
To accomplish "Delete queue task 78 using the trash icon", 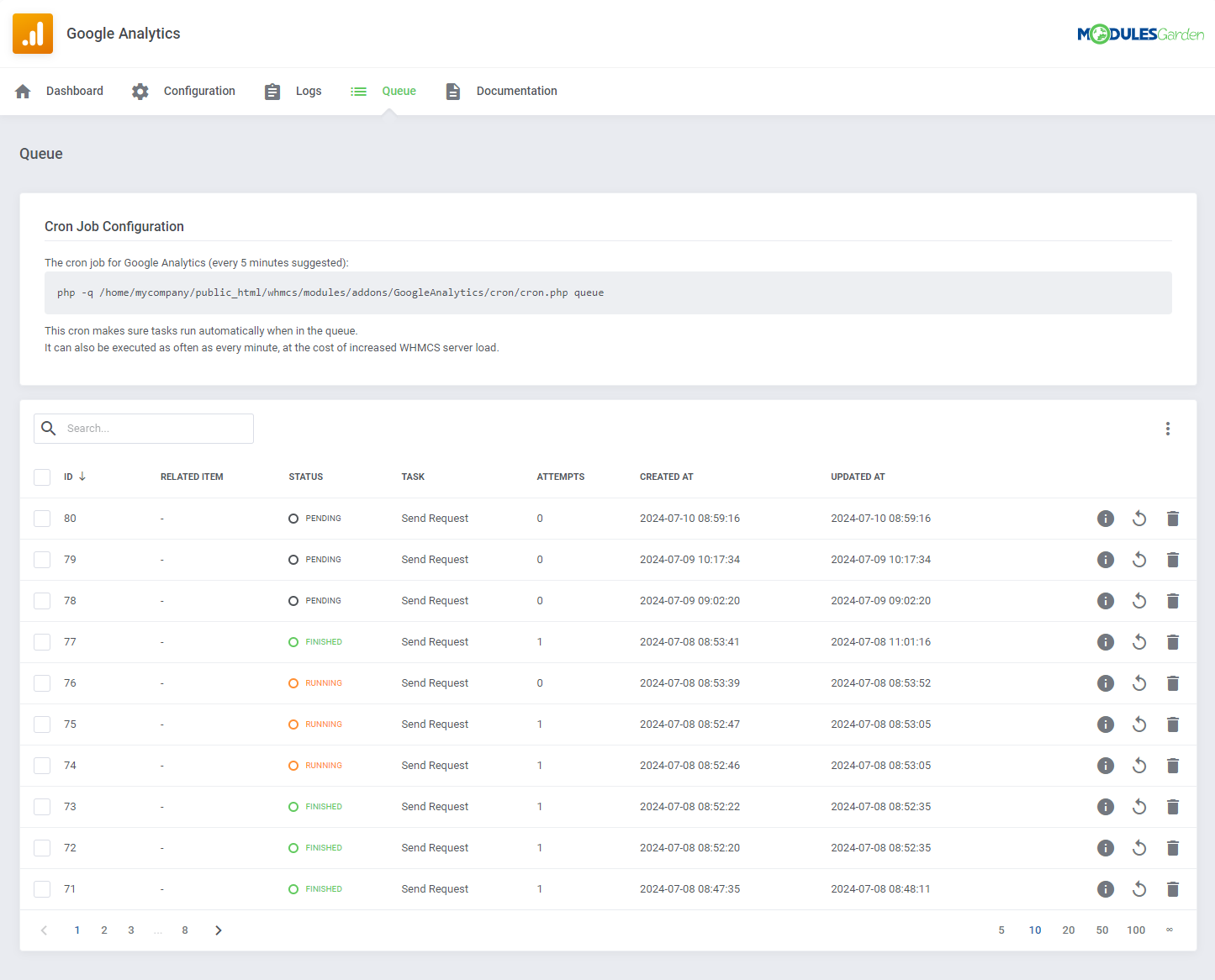I will 1173,600.
